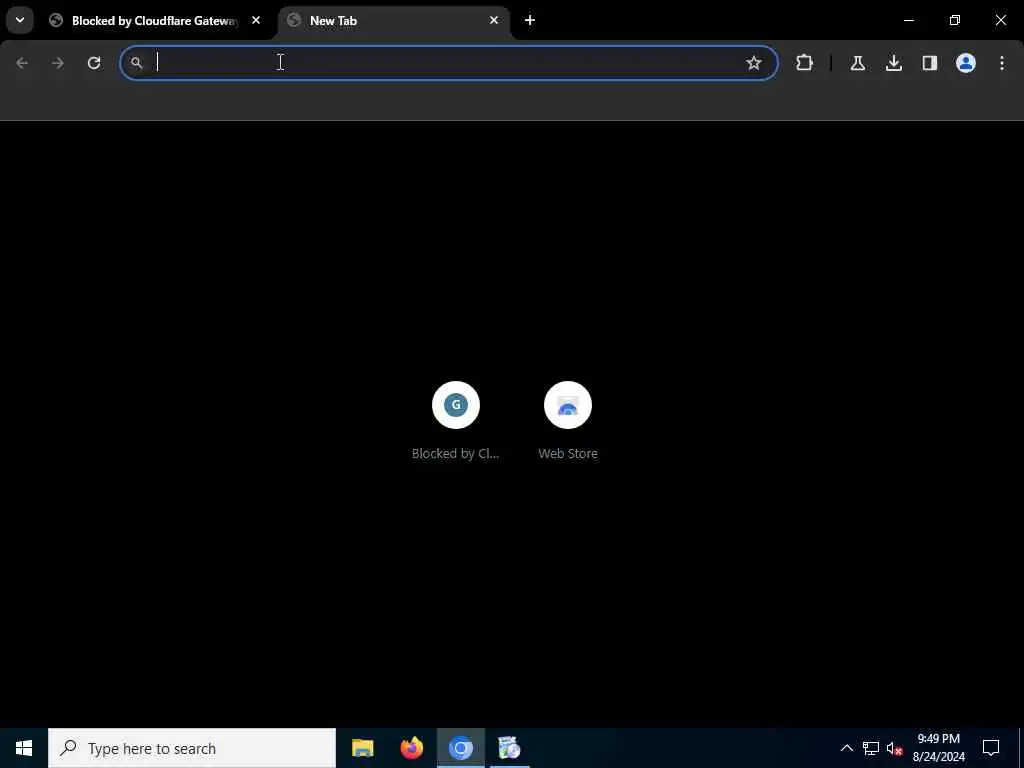
Task: Open the Chrome three-dot menu
Action: tap(1002, 63)
